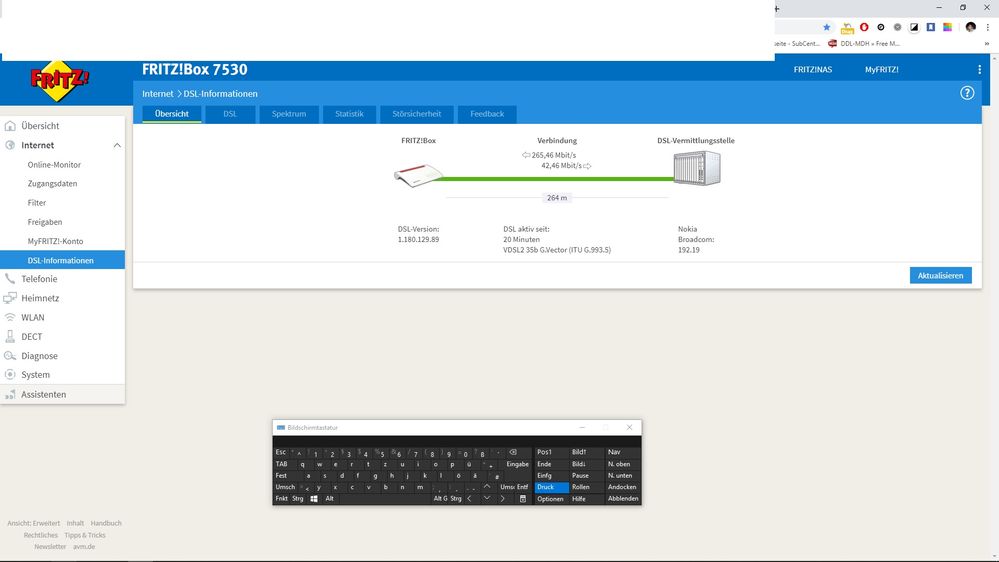Click the Internet globe icon

10,145
